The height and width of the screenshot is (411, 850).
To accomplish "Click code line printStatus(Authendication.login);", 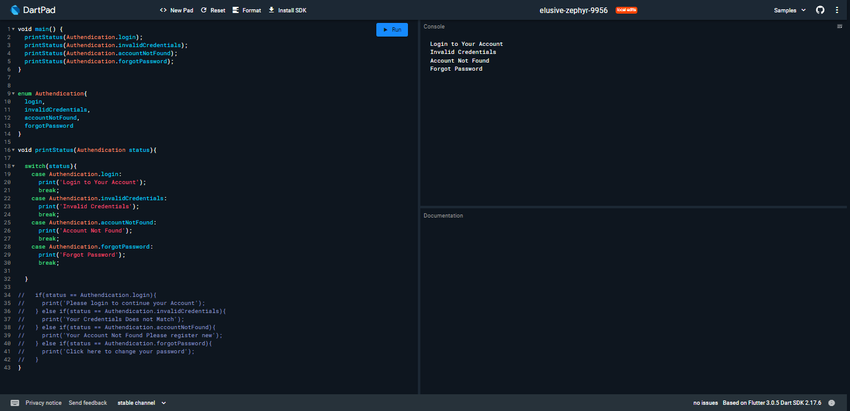I will tap(83, 37).
